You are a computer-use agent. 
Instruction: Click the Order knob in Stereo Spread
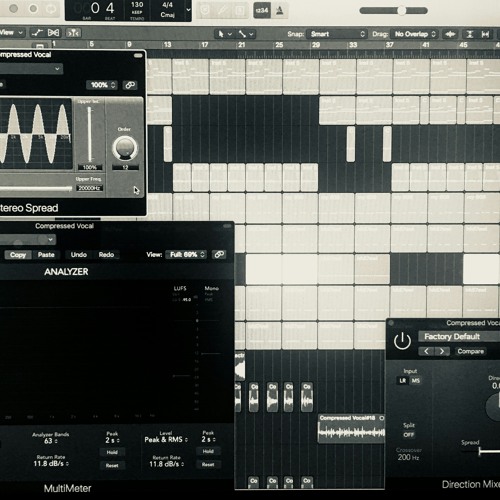(125, 148)
